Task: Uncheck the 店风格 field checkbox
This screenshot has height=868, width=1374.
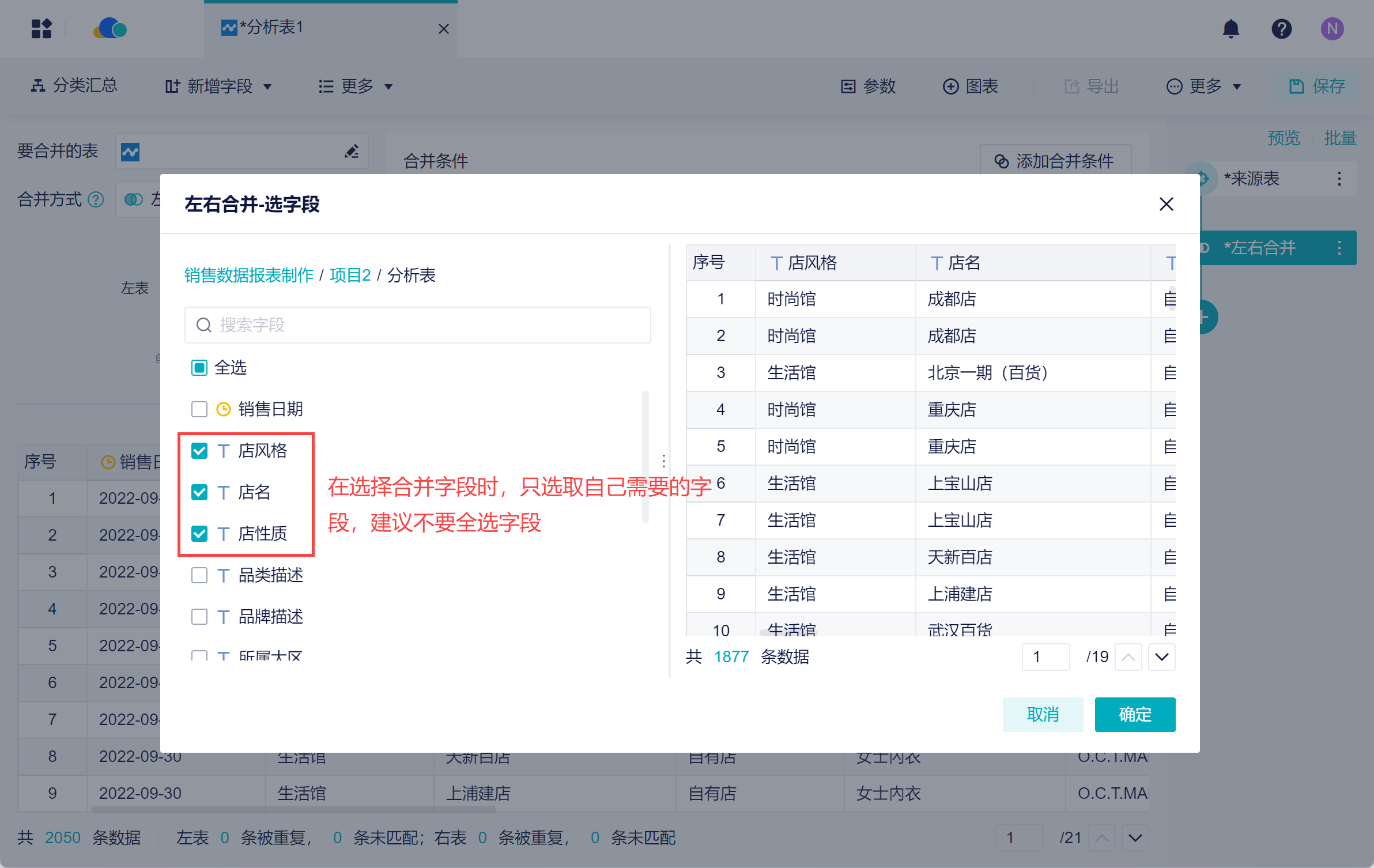Action: point(199,451)
